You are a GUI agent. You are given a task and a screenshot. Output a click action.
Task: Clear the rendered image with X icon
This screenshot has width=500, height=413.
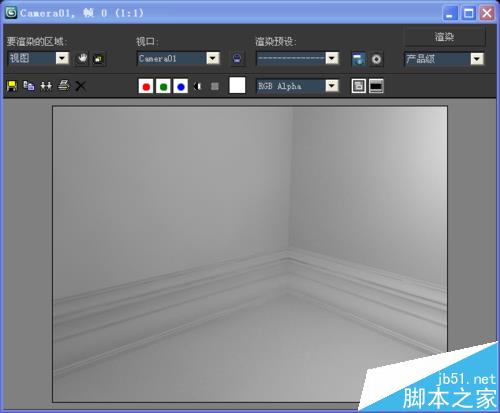(x=80, y=86)
